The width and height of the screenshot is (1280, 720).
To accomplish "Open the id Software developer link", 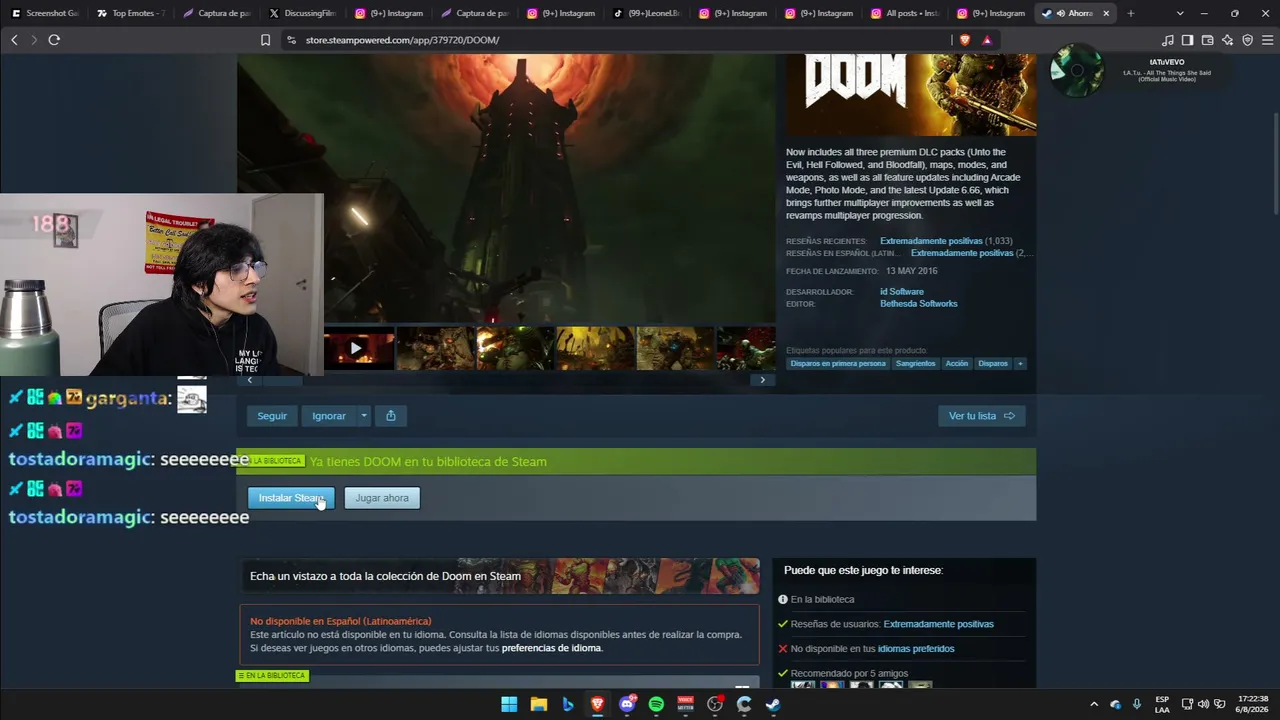I will (x=902, y=292).
